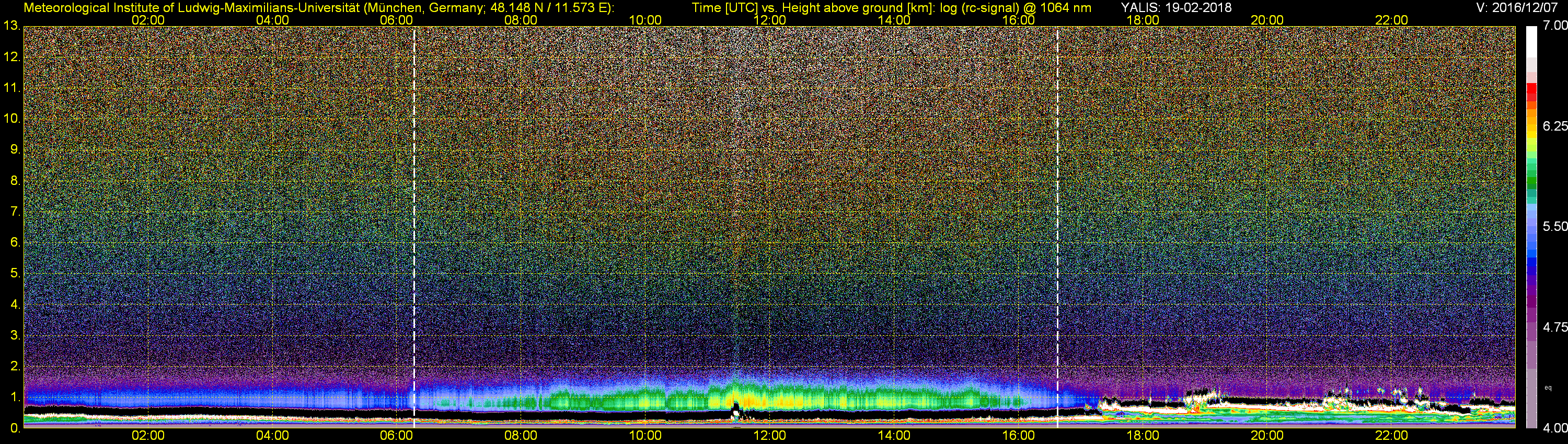Screen dimensions: 1568x444
Task: Click the 6 km height axis label
Action: (x=15, y=243)
